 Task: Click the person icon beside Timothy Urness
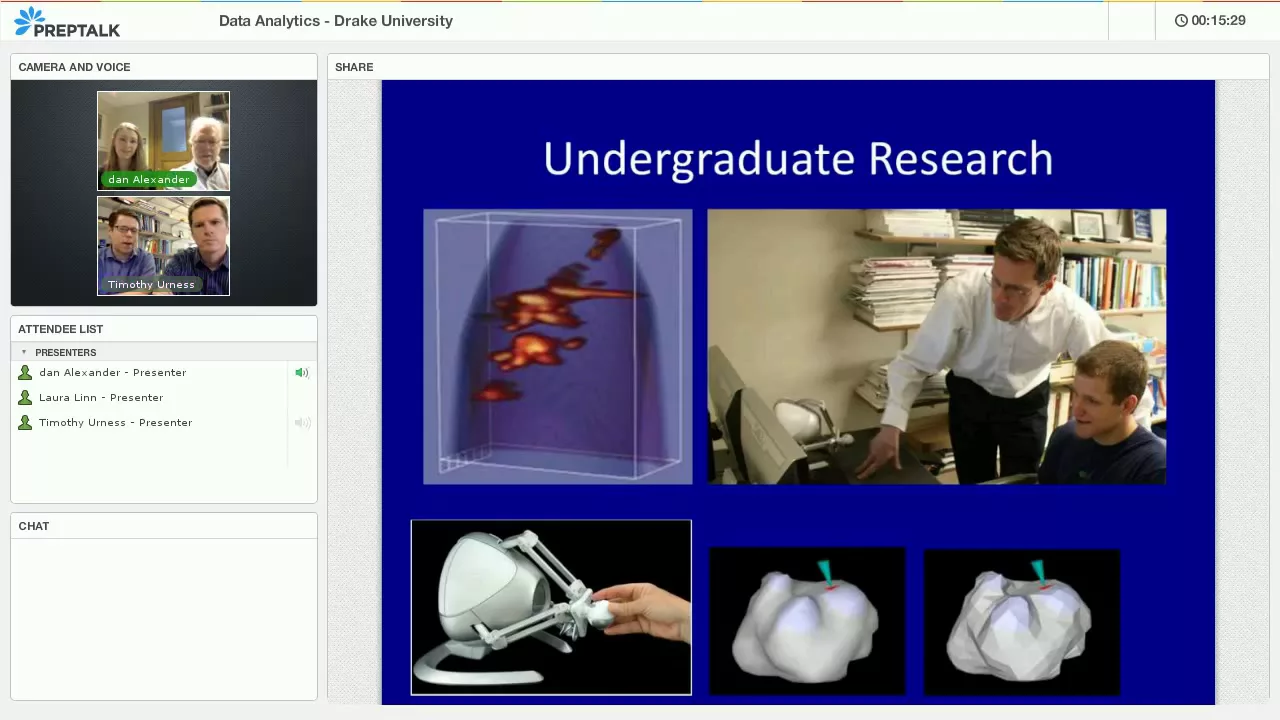25,422
